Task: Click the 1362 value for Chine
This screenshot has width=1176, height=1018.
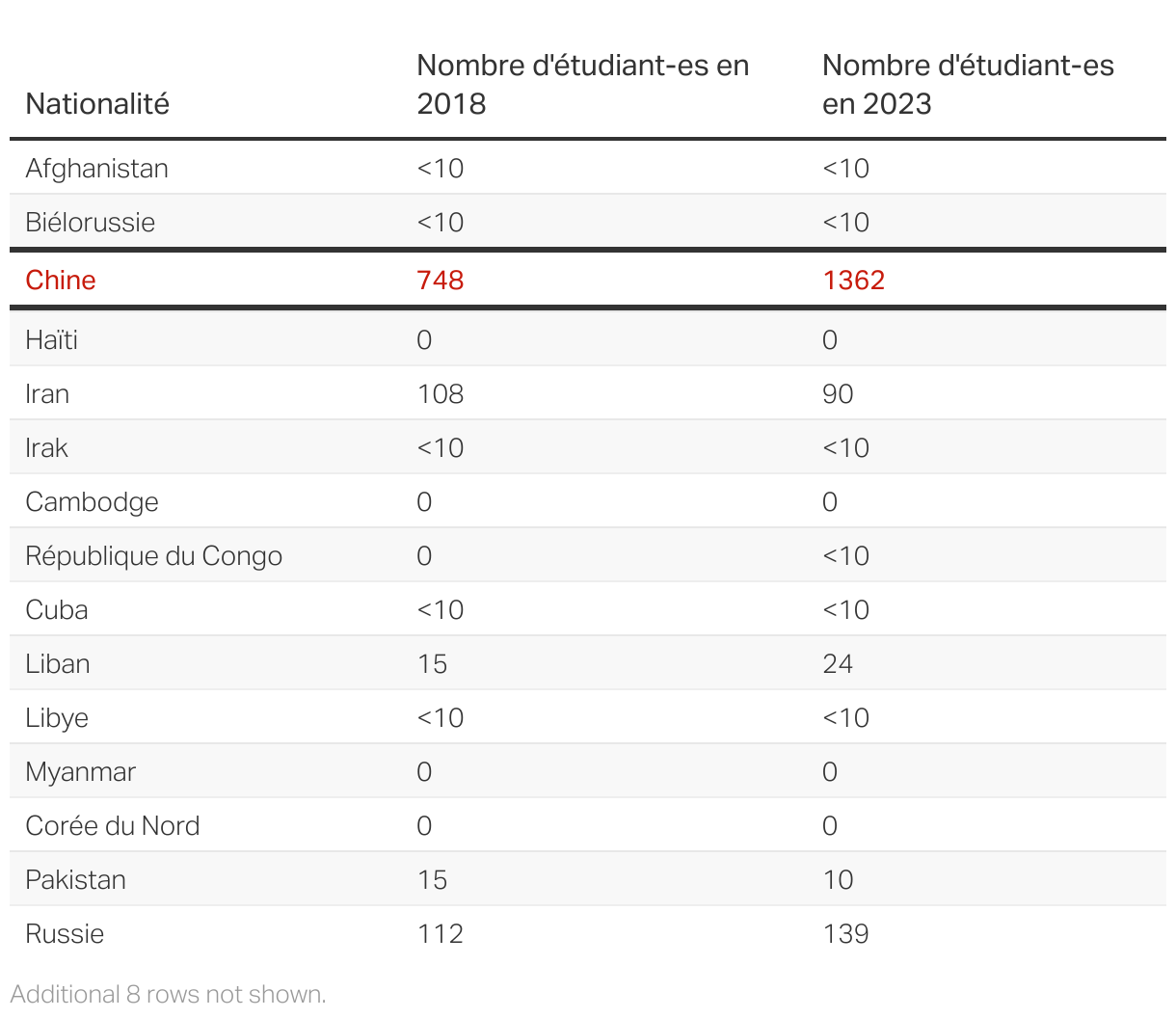Action: tap(853, 280)
